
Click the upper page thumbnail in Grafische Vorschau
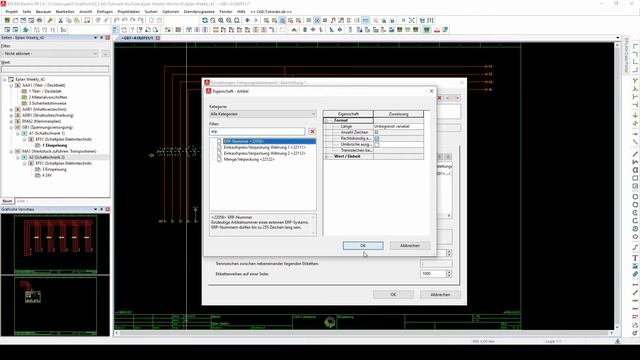56,244
